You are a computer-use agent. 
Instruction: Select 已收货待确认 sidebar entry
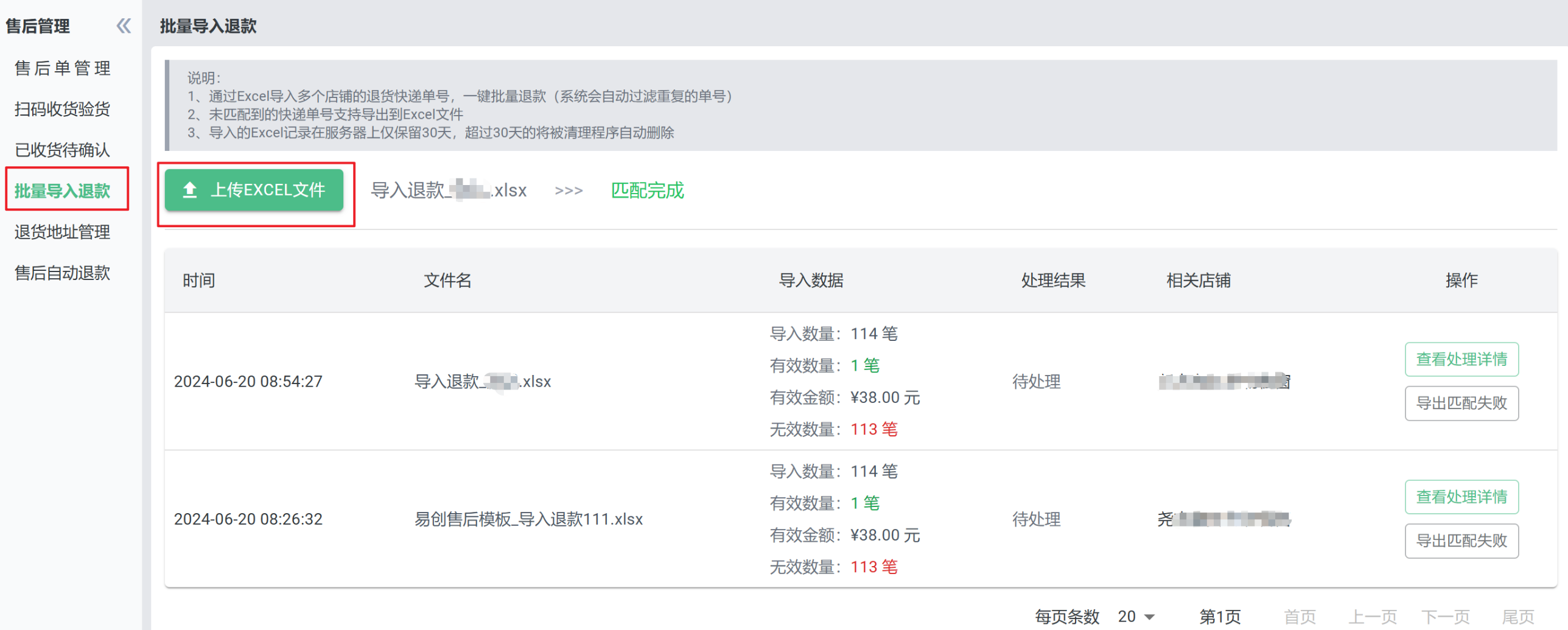(x=62, y=150)
